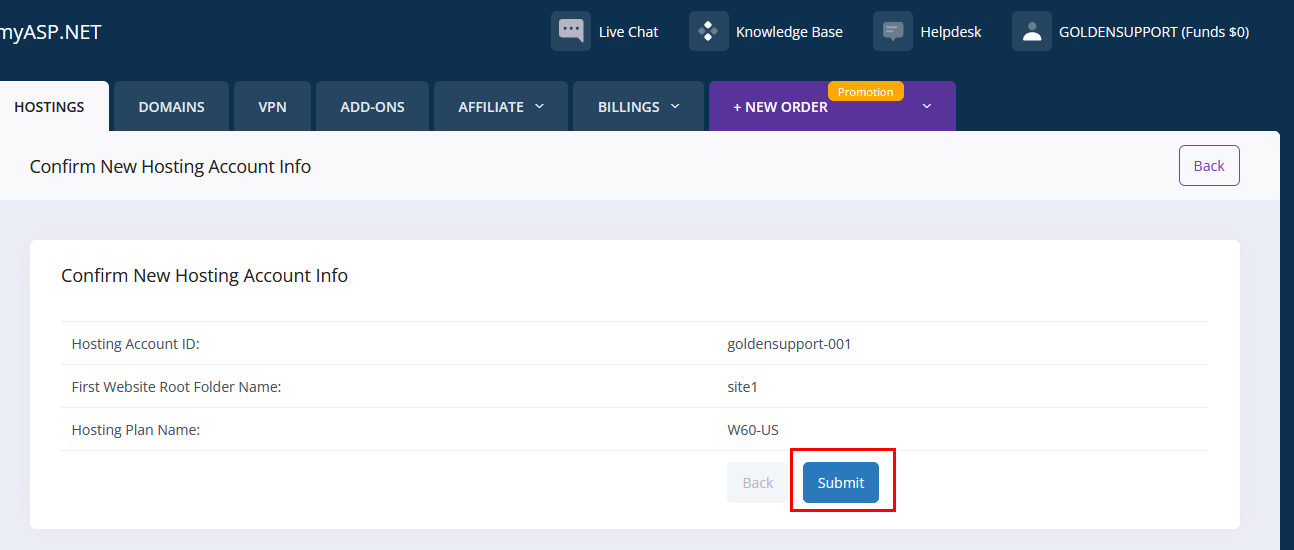The width and height of the screenshot is (1294, 550).
Task: Switch to the HOSTINGS tab
Action: click(x=49, y=107)
